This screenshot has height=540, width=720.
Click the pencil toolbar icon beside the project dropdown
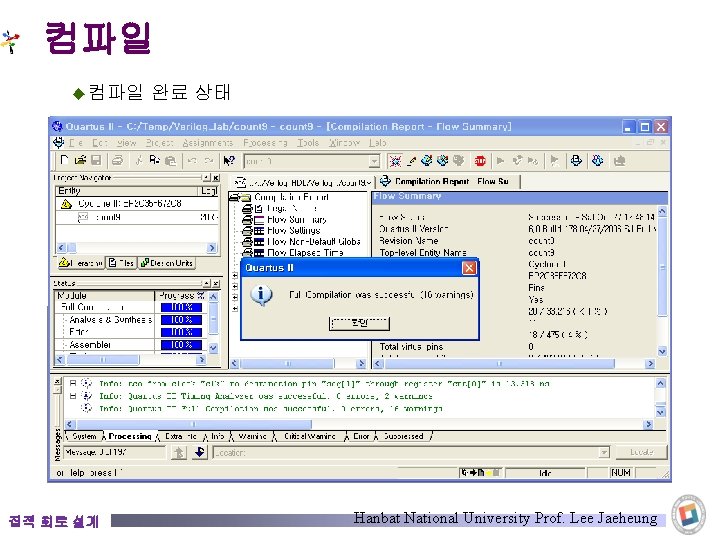pyautogui.click(x=411, y=161)
